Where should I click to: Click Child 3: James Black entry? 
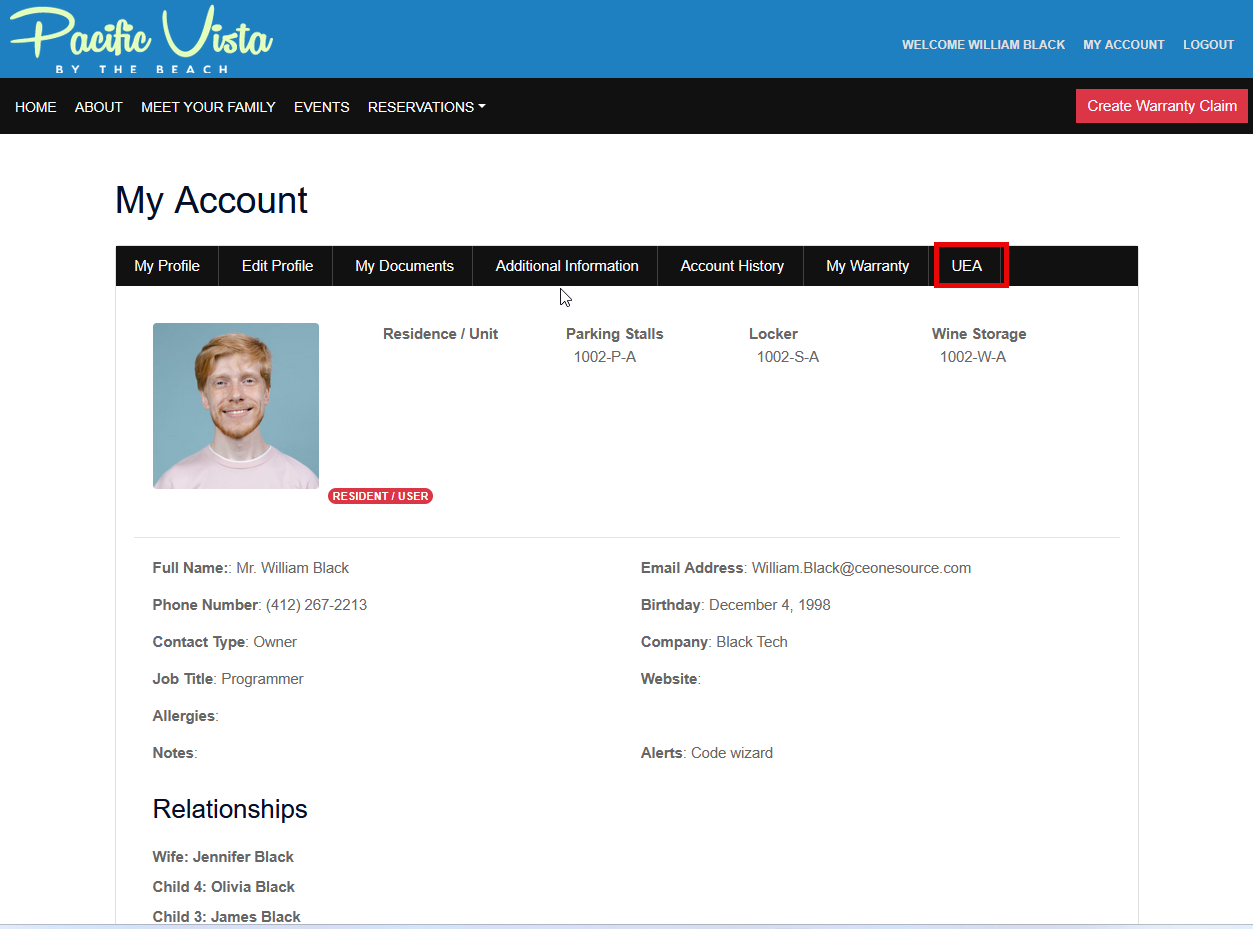tap(227, 917)
